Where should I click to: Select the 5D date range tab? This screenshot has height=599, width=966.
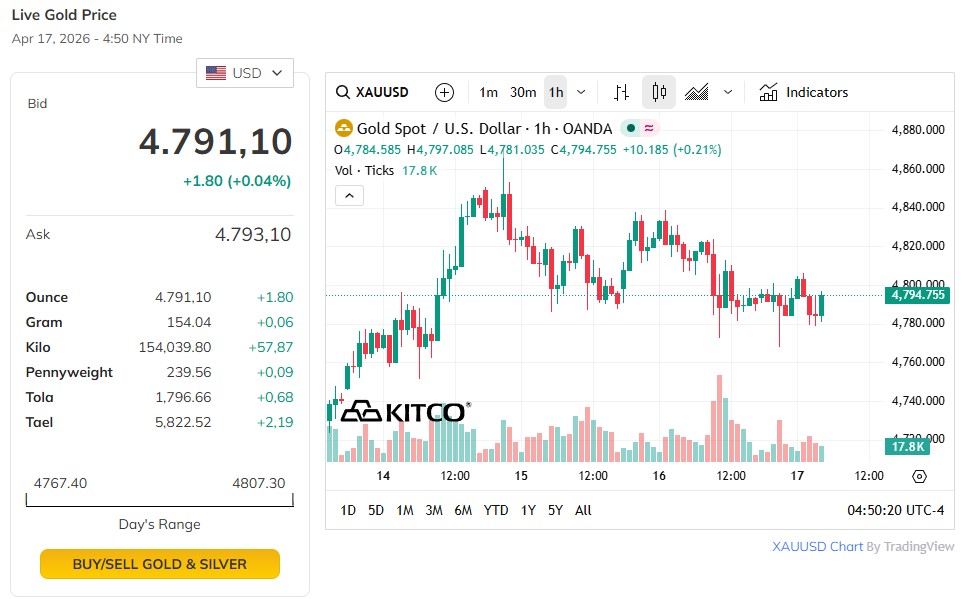coord(376,510)
